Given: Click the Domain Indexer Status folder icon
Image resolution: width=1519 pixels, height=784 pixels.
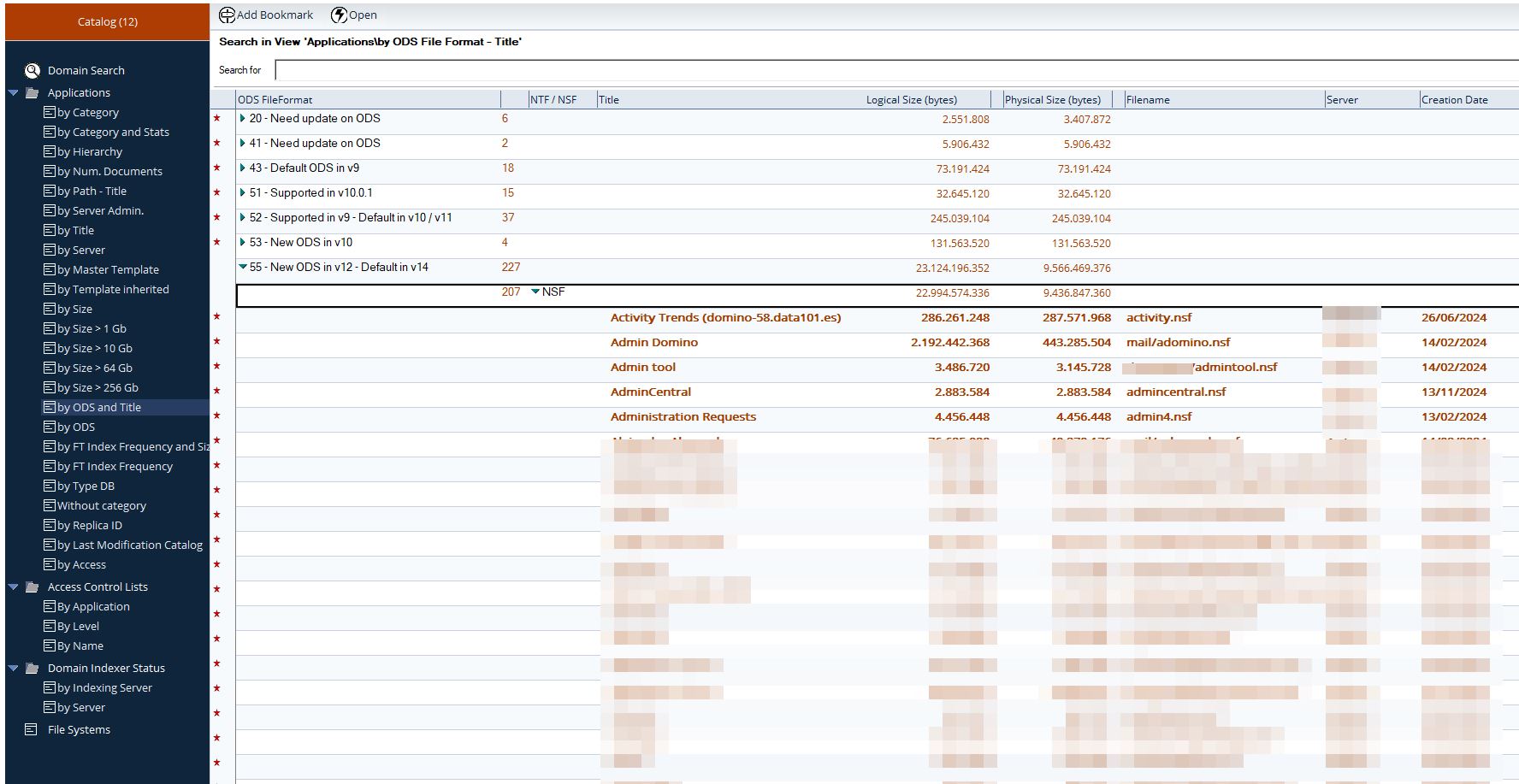Looking at the screenshot, I should pos(32,669).
